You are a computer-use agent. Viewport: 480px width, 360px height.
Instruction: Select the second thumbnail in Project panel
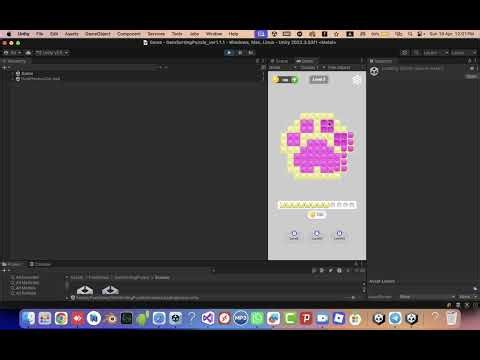110,290
